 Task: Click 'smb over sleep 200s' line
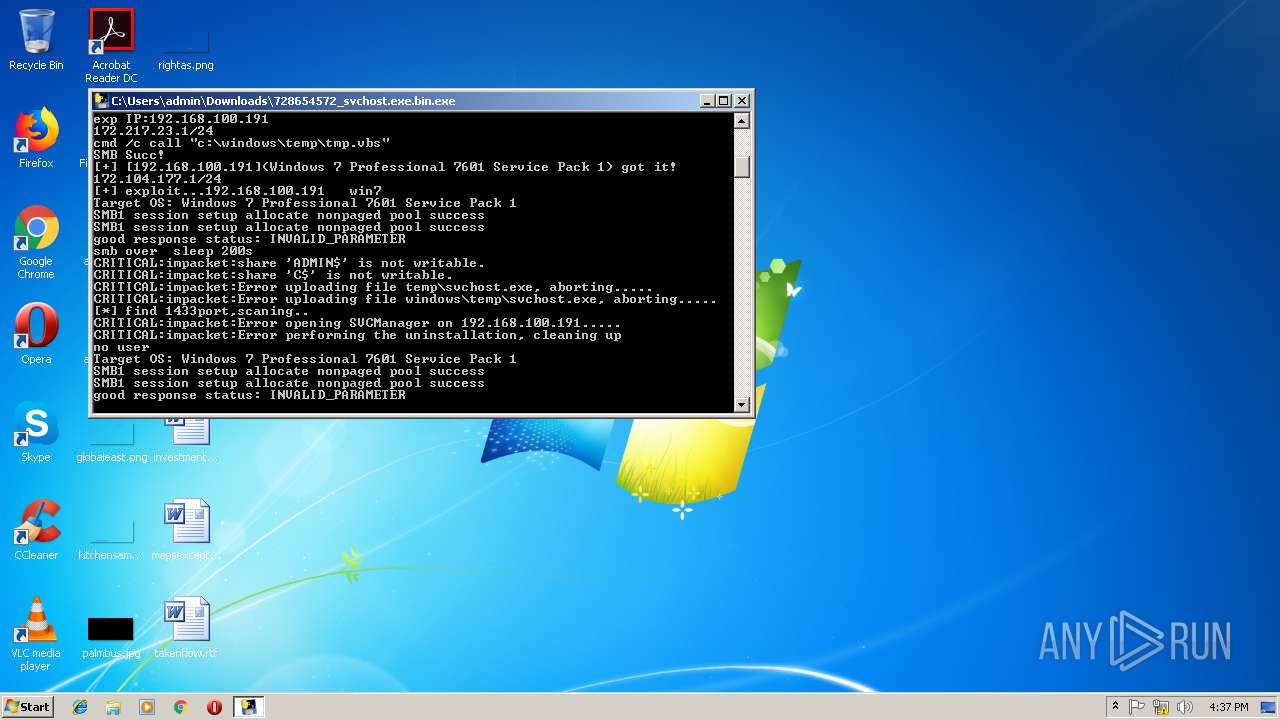click(x=173, y=251)
